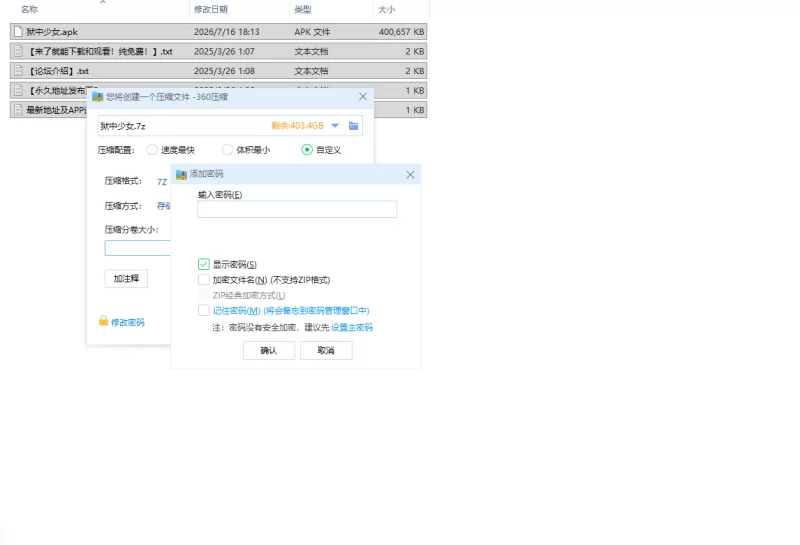The image size is (800, 545).
Task: Open the browse folder icon in archive path
Action: click(353, 126)
